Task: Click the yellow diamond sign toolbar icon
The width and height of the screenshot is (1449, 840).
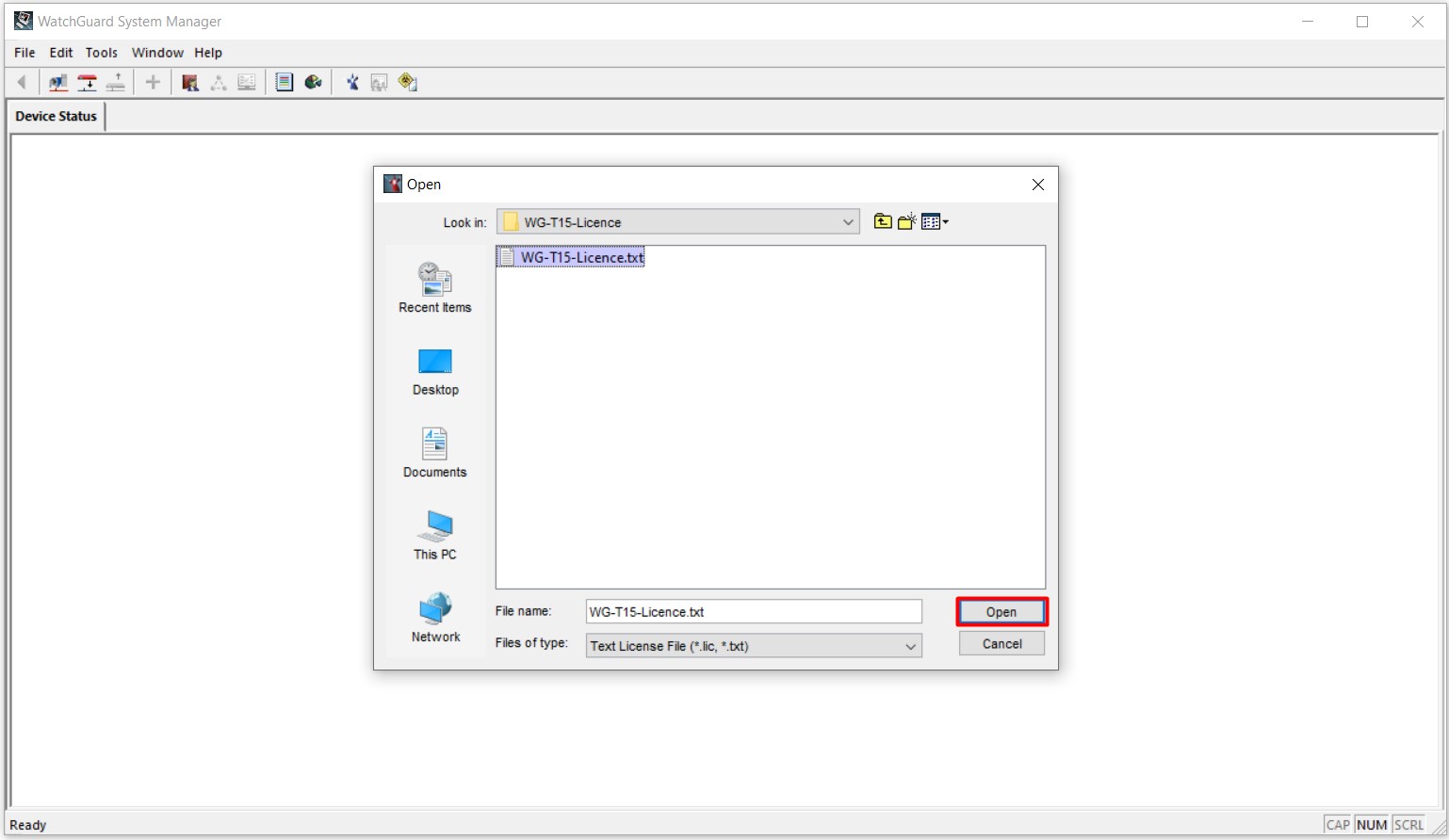Action: pyautogui.click(x=408, y=82)
